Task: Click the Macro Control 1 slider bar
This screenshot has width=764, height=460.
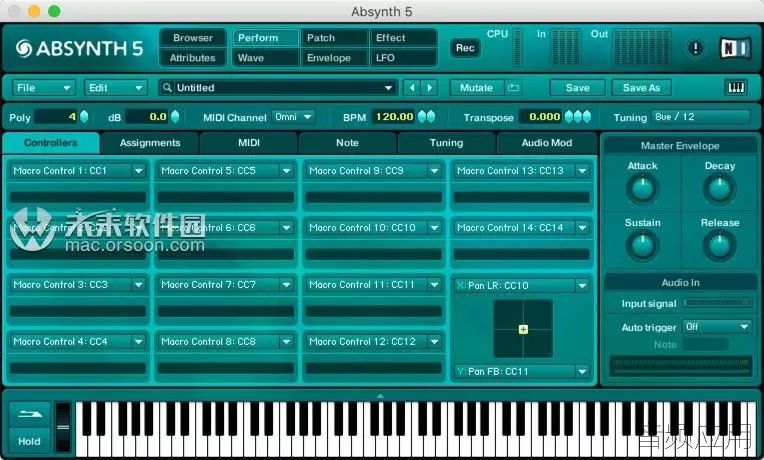Action: [78, 197]
